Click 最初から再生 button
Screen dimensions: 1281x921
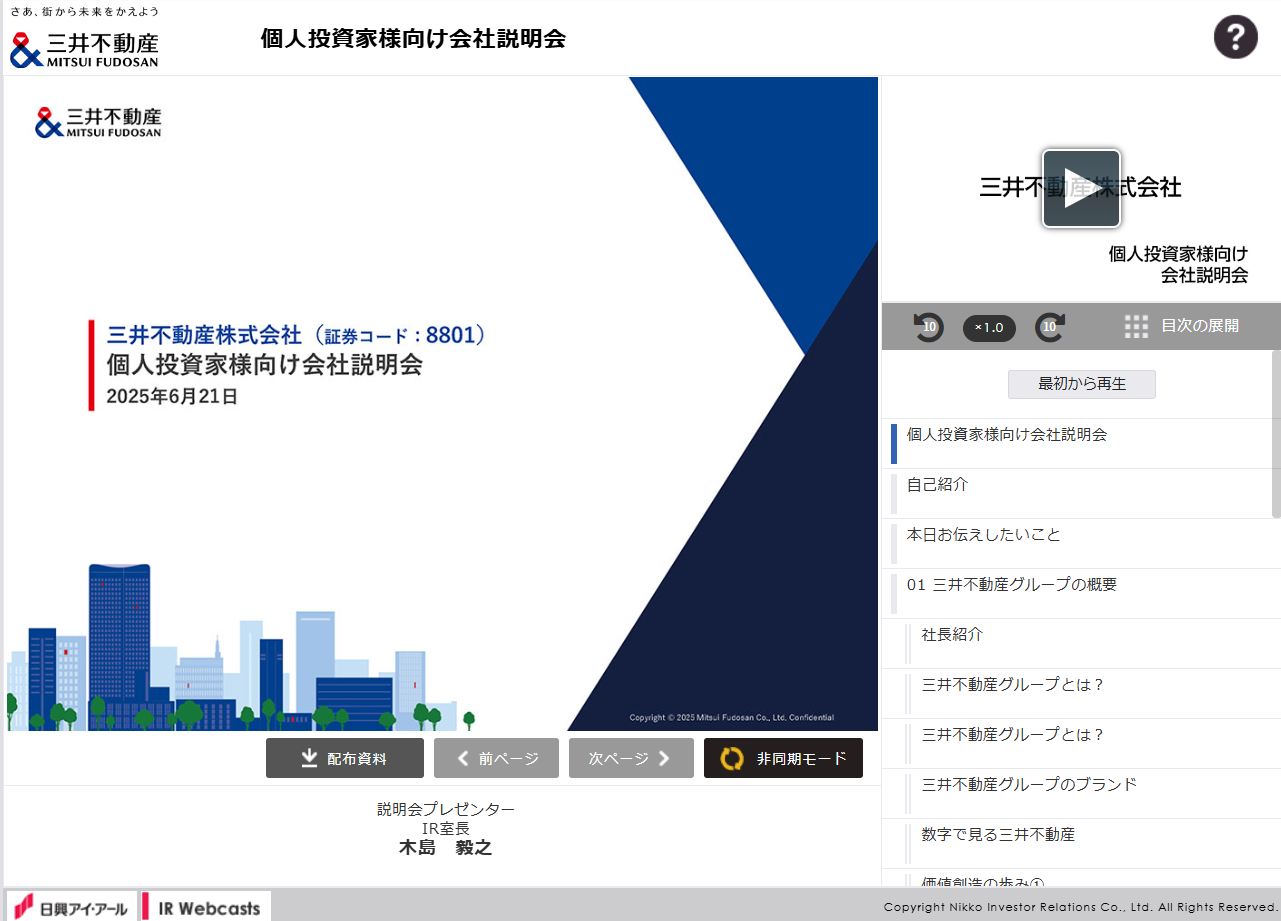coord(1082,384)
